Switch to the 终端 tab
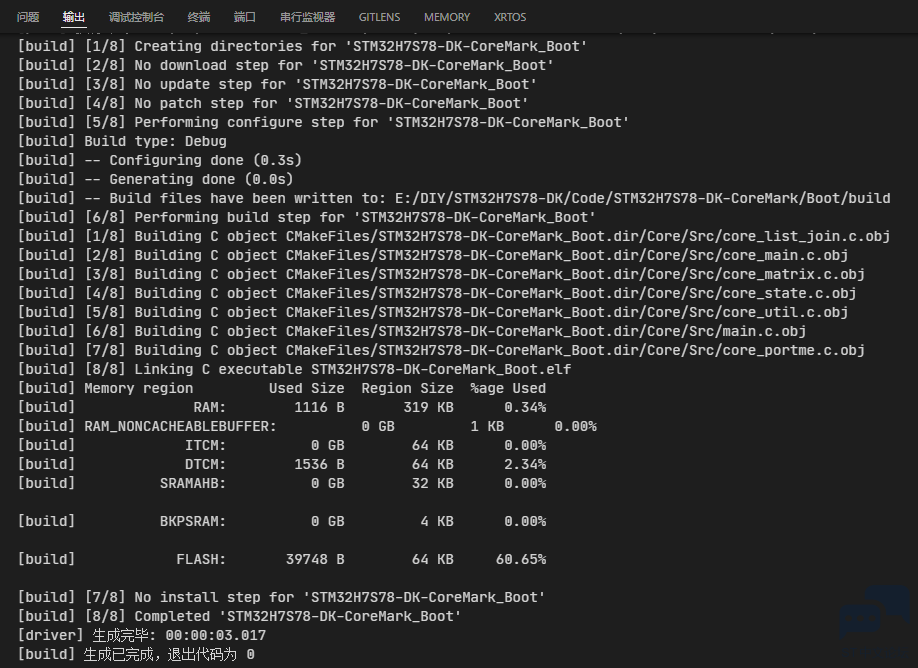918x668 pixels. 199,17
